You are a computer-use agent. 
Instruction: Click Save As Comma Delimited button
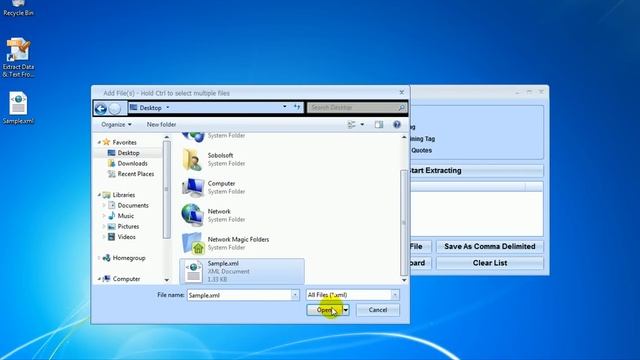pyautogui.click(x=490, y=247)
